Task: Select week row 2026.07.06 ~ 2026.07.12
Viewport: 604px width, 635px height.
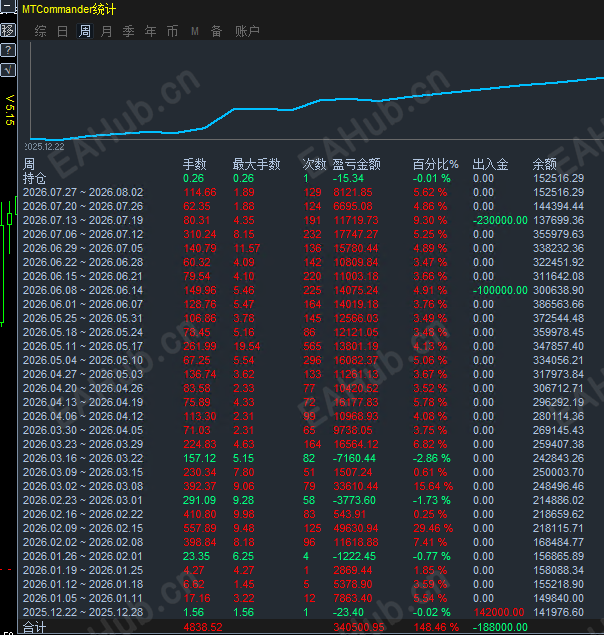Action: click(304, 234)
